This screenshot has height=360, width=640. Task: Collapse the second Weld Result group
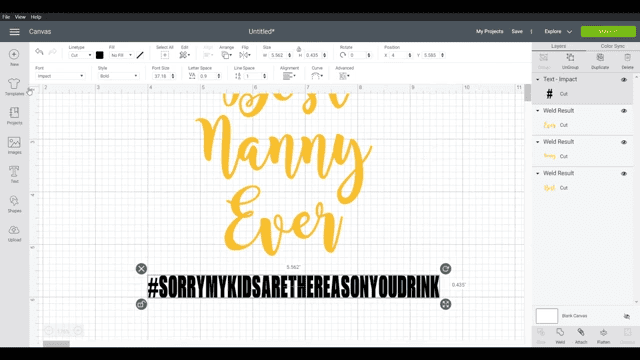538,142
